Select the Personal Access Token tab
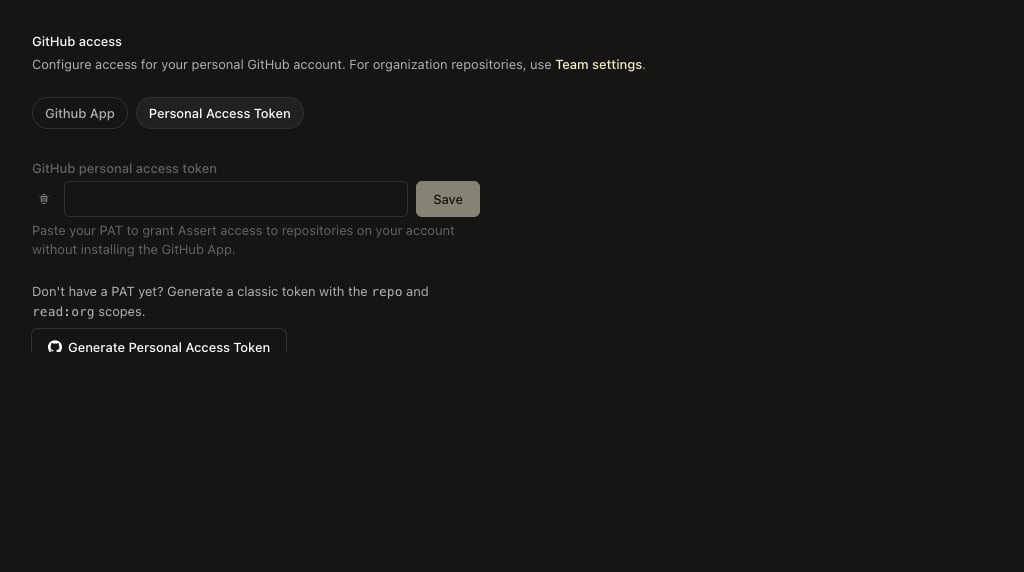Viewport: 1024px width, 572px height. tap(219, 113)
